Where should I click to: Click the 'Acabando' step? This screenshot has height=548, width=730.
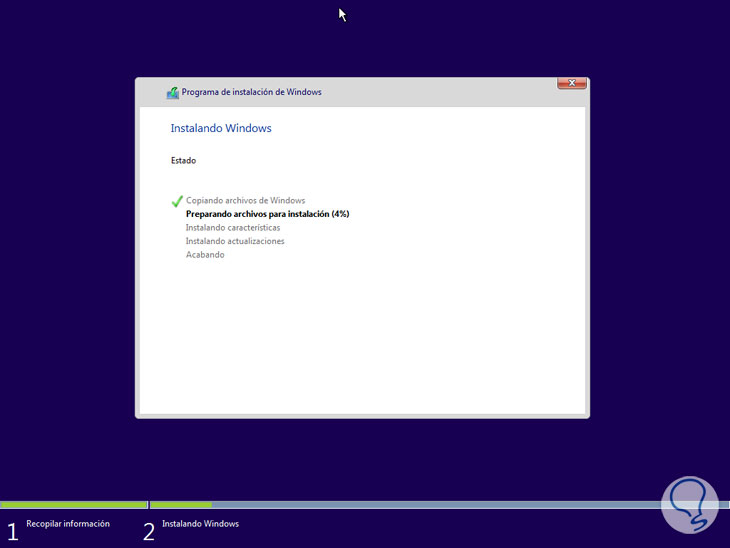[x=205, y=255]
